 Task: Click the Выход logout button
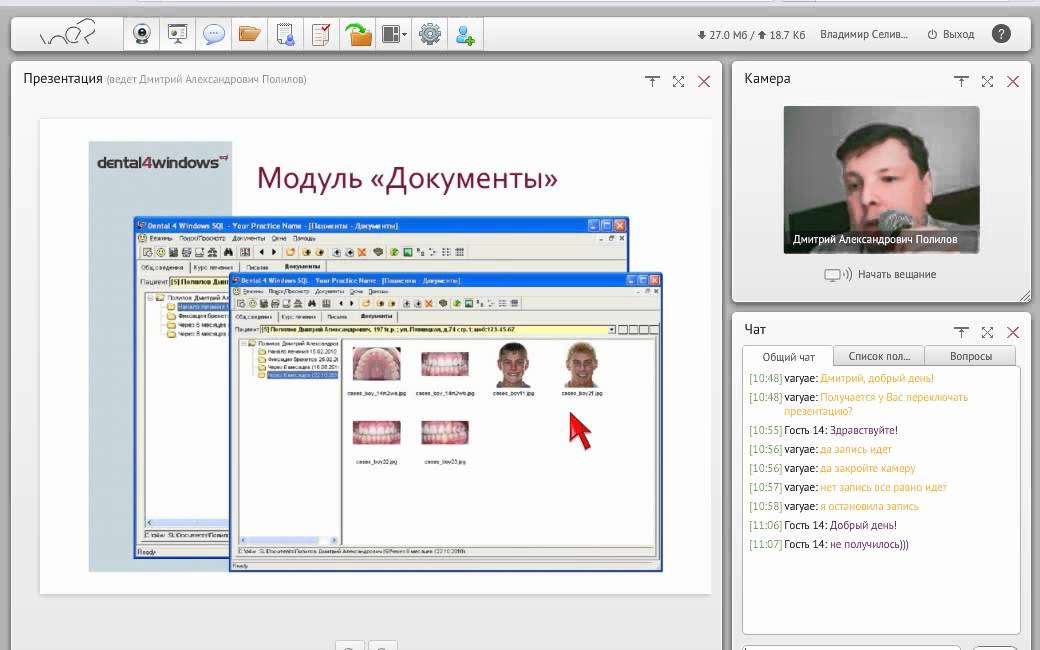(x=950, y=34)
